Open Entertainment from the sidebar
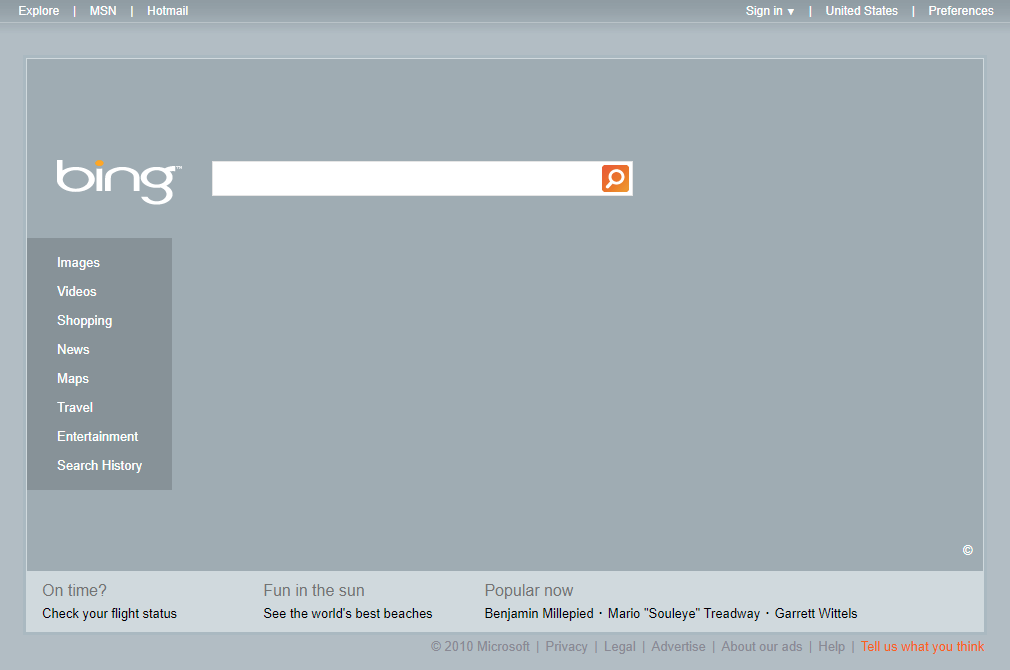This screenshot has width=1010, height=670. tap(97, 437)
